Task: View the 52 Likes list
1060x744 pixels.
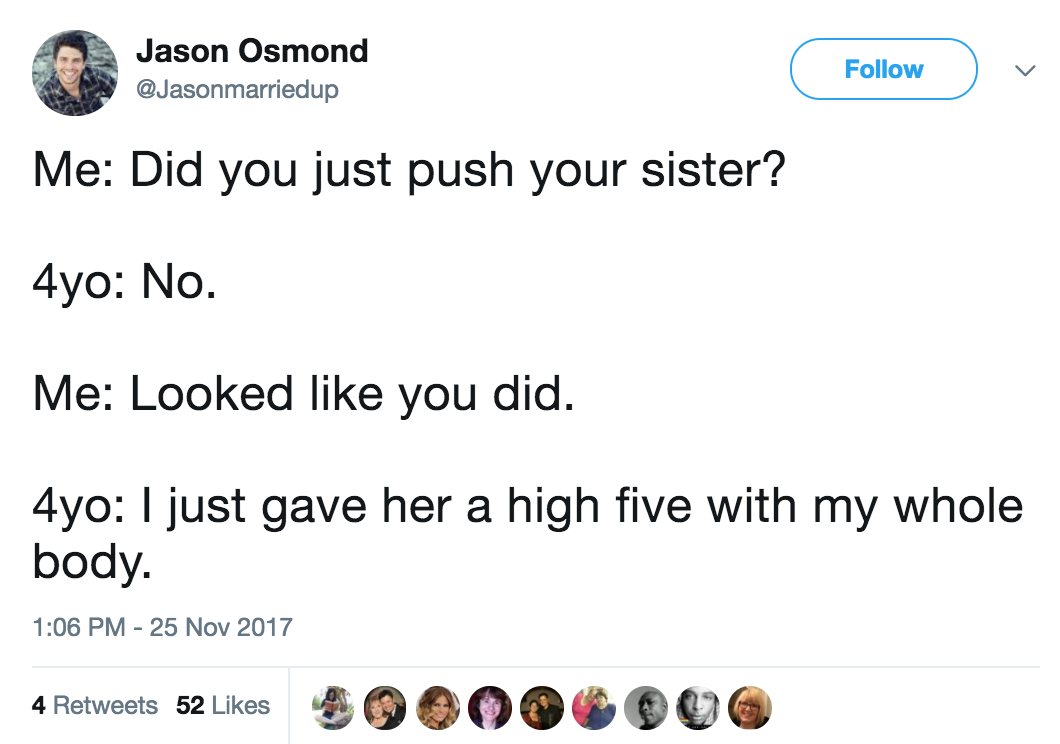Action: (223, 705)
